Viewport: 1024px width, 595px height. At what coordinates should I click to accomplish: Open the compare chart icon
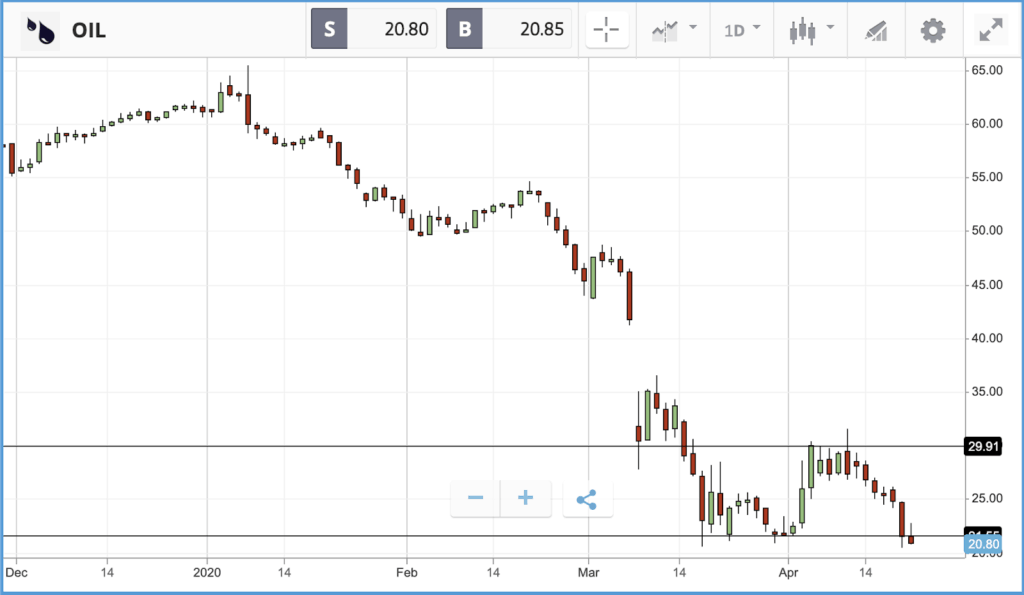(x=665, y=31)
